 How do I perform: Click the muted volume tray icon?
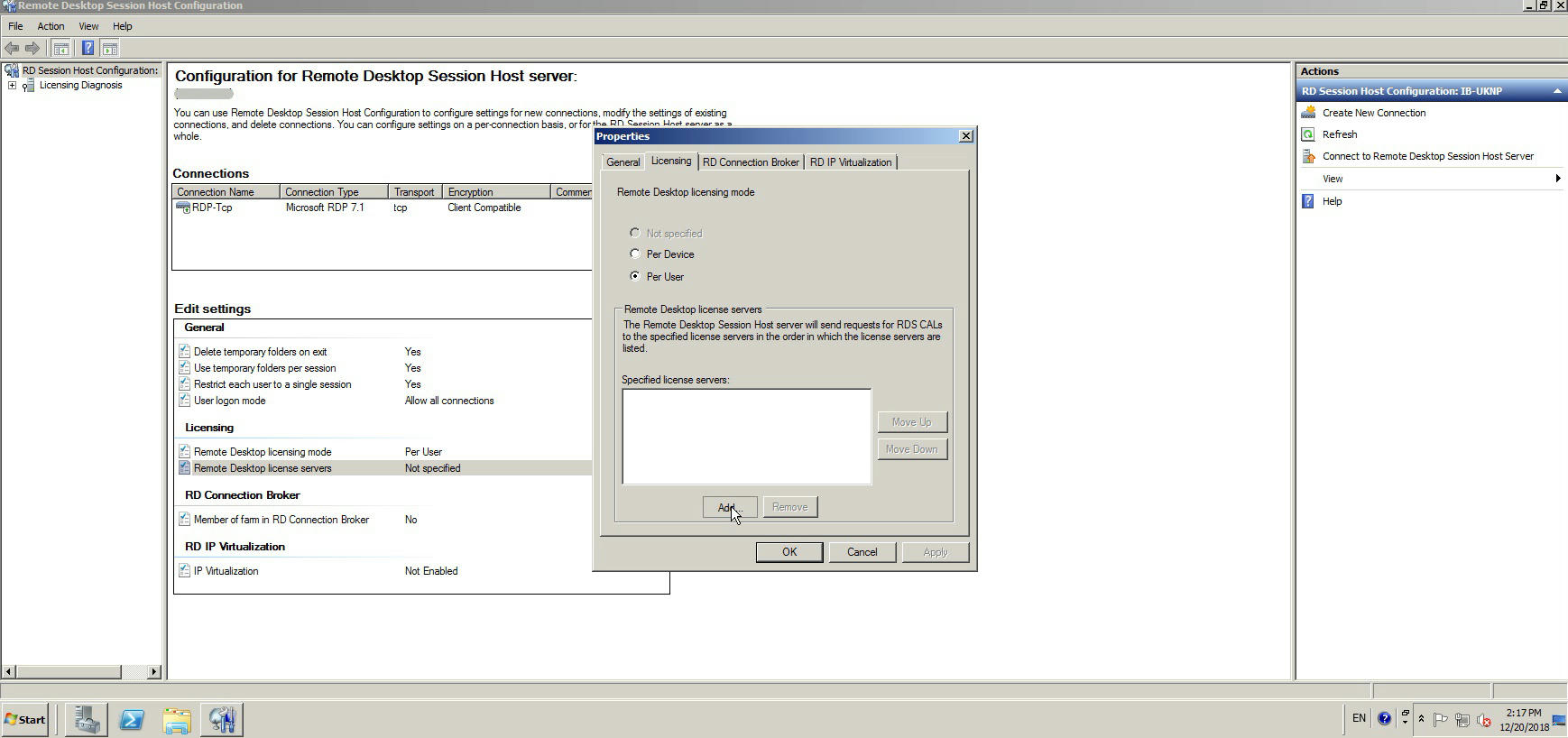1482,720
